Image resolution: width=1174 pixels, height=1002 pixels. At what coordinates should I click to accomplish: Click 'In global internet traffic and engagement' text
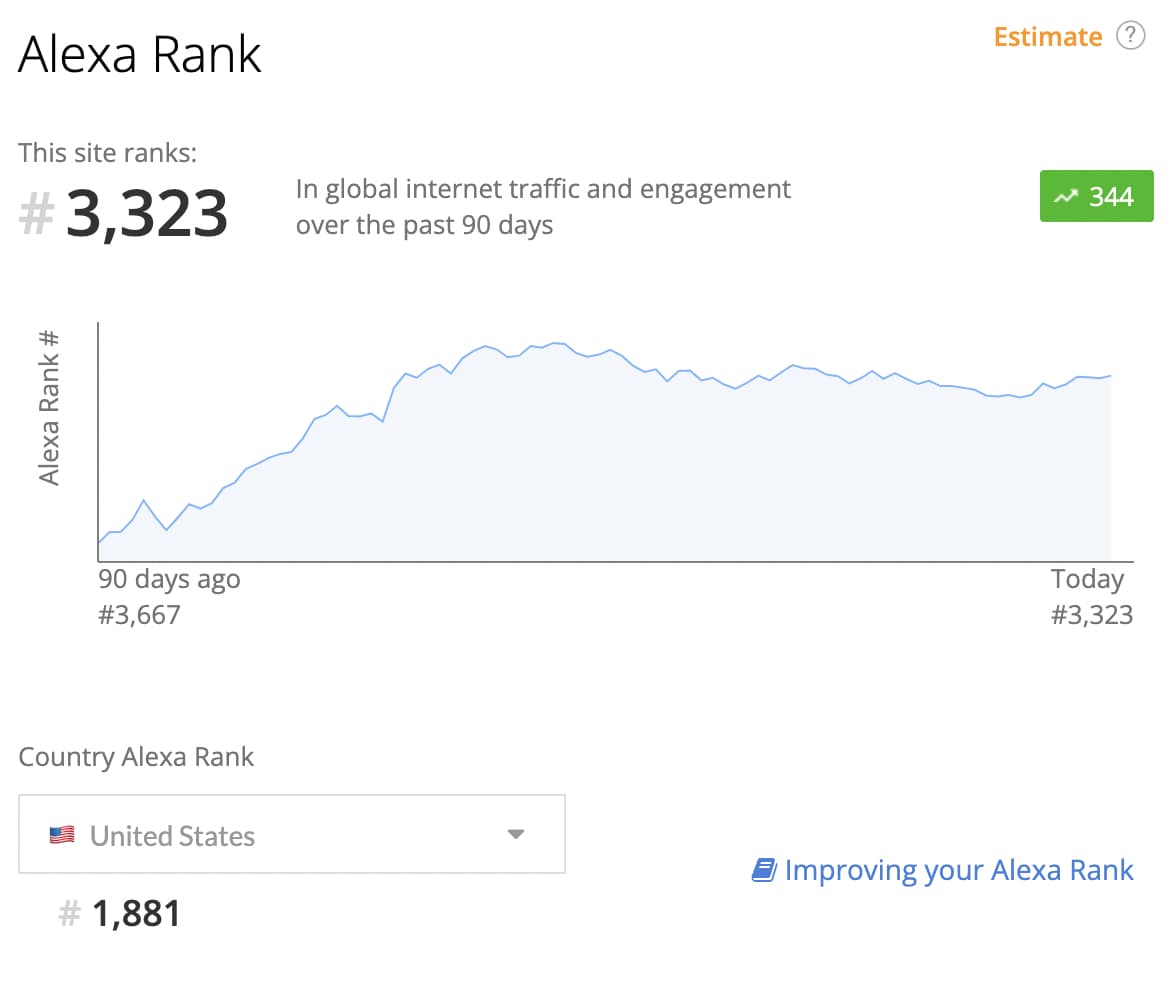[543, 189]
